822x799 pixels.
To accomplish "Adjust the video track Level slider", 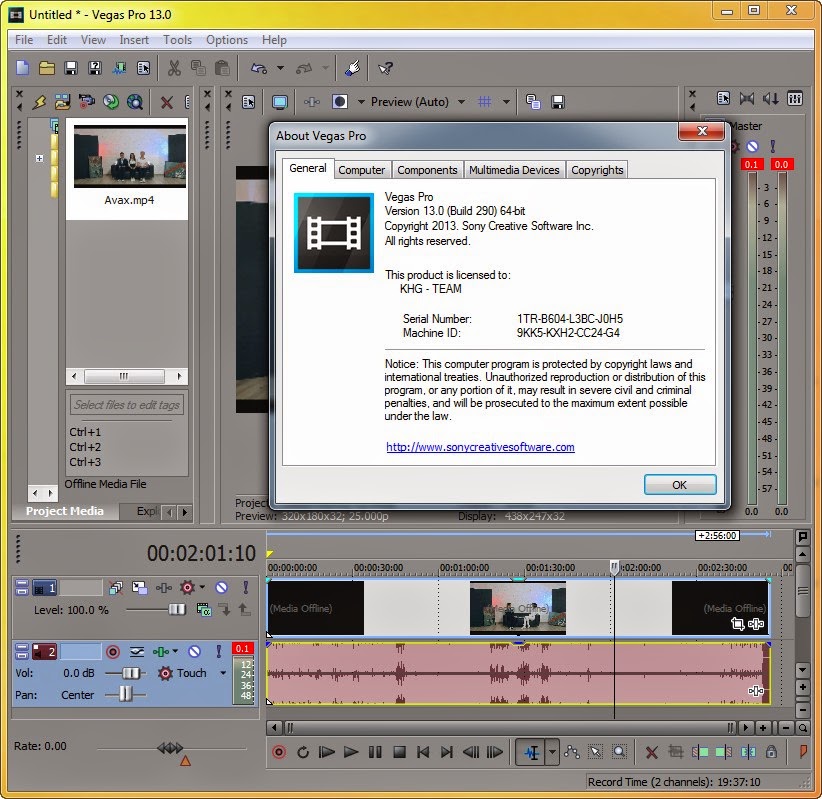I will (176, 609).
